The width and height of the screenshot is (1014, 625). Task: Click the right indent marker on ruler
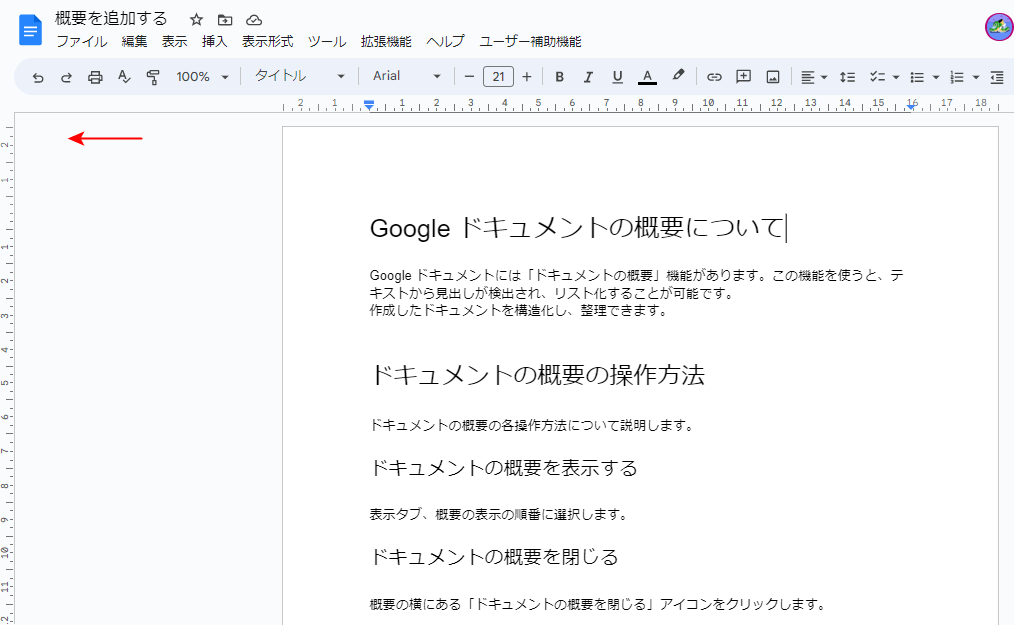click(x=911, y=105)
